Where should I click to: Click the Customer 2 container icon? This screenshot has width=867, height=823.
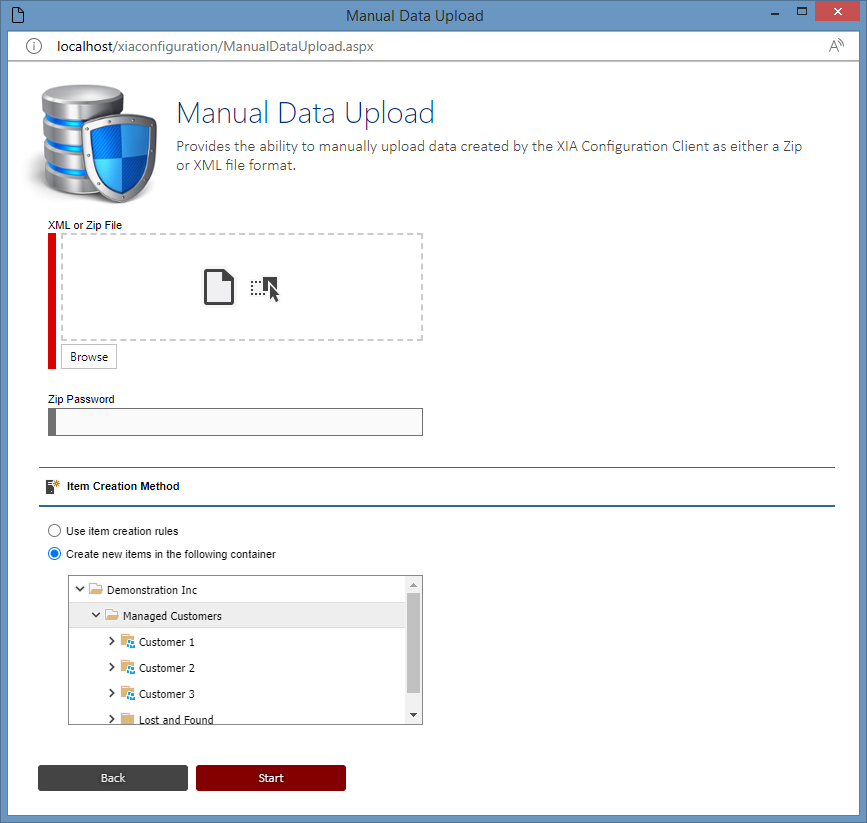(x=128, y=668)
